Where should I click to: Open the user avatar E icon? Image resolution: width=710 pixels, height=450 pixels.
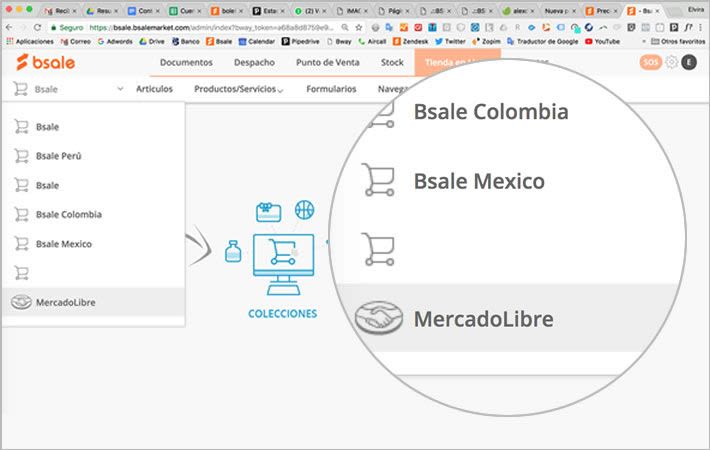pos(689,62)
